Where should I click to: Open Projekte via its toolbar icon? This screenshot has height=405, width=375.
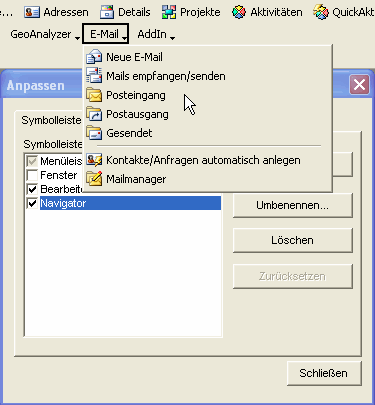tap(169, 12)
